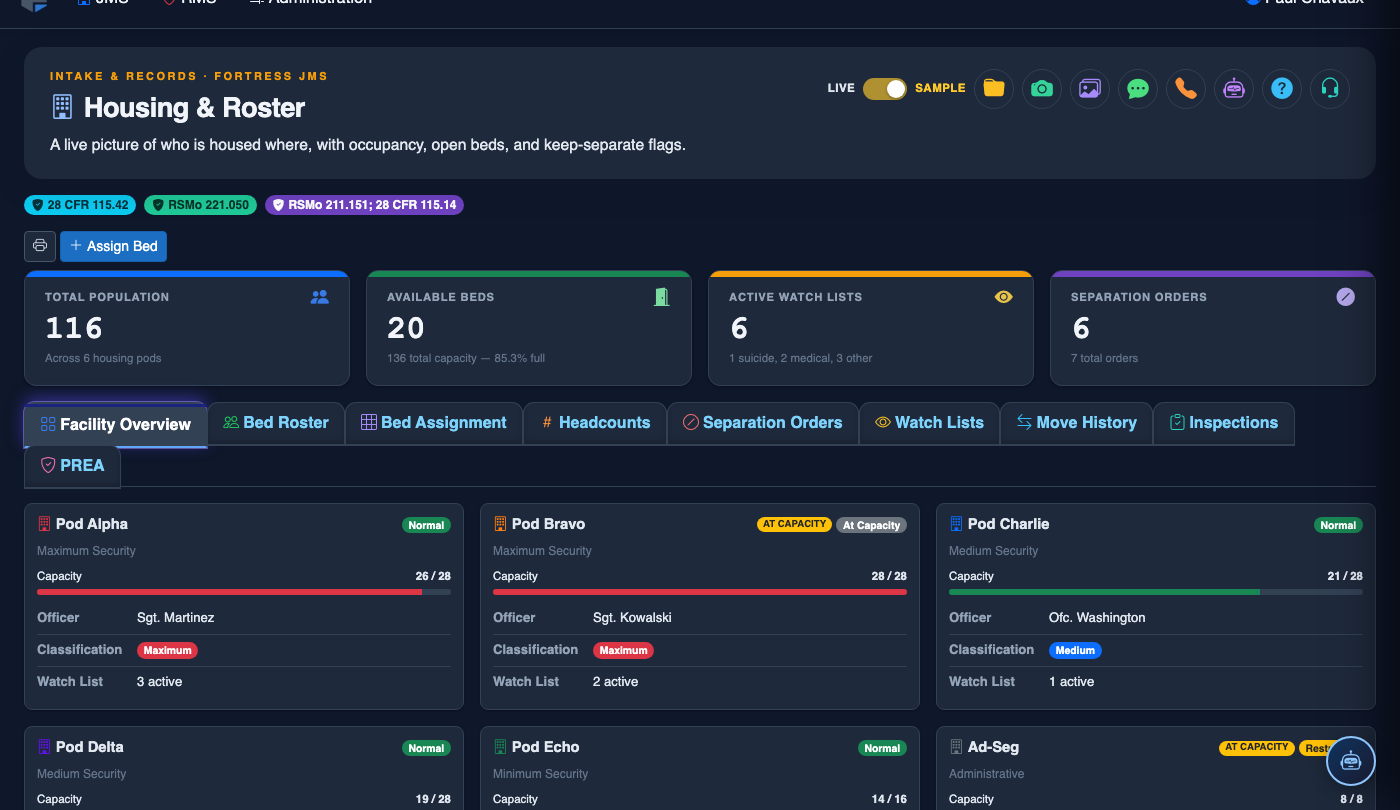Open the purple robot icon in the header
The height and width of the screenshot is (810, 1400).
click(1234, 88)
